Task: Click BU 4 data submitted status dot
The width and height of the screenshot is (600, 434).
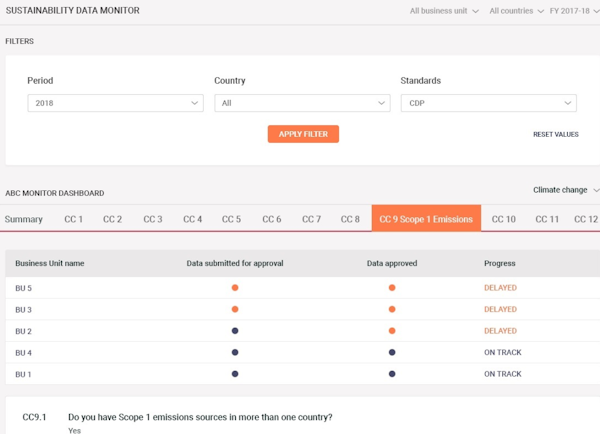Action: coord(235,352)
